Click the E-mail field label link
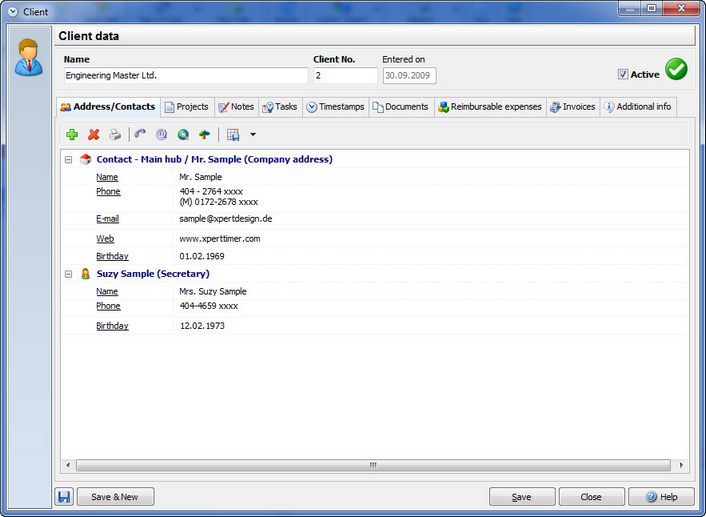The height and width of the screenshot is (517, 706). click(x=108, y=219)
